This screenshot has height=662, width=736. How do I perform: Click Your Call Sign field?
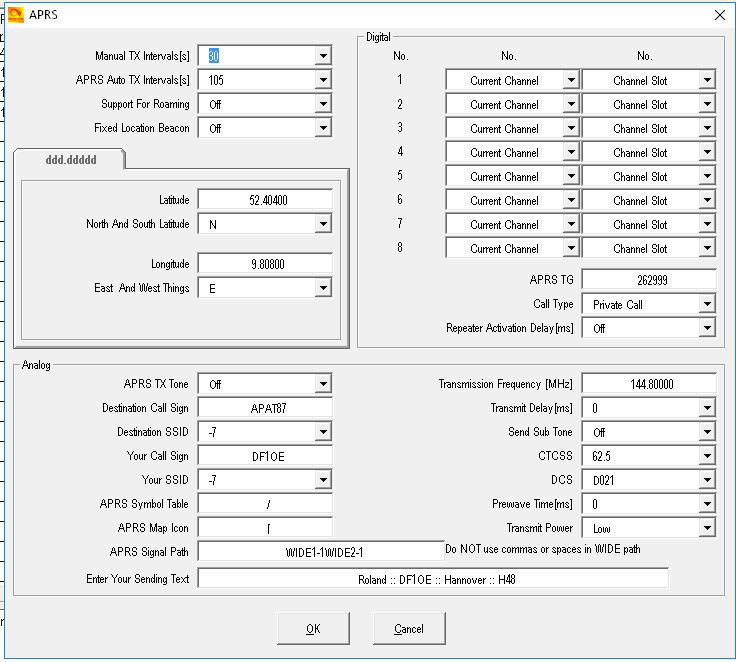tap(265, 456)
